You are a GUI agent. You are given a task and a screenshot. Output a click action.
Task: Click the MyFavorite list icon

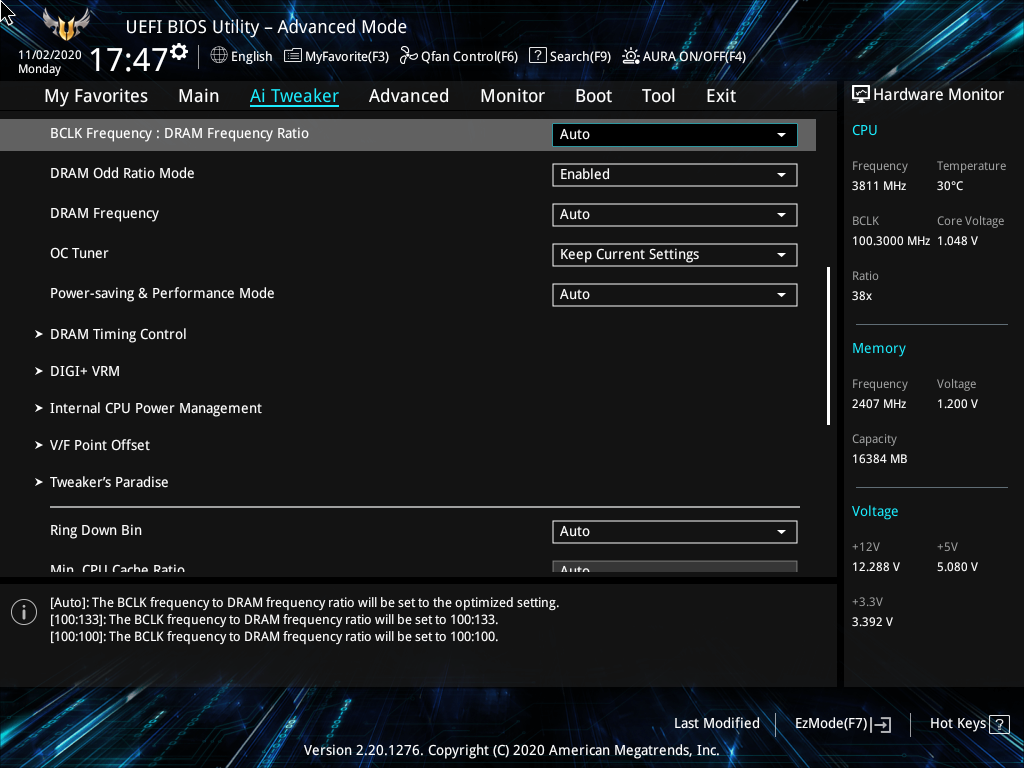293,56
